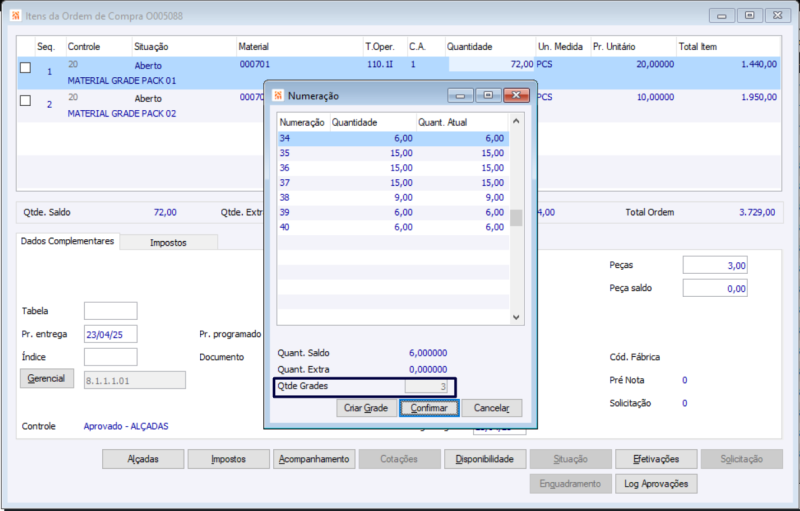The width and height of the screenshot is (800, 511).
Task: Click MATERIAL GRADE PACK 01 description
Action: [x=122, y=81]
